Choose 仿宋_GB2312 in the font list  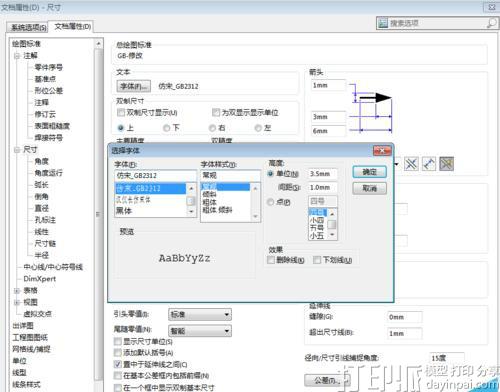coord(150,189)
